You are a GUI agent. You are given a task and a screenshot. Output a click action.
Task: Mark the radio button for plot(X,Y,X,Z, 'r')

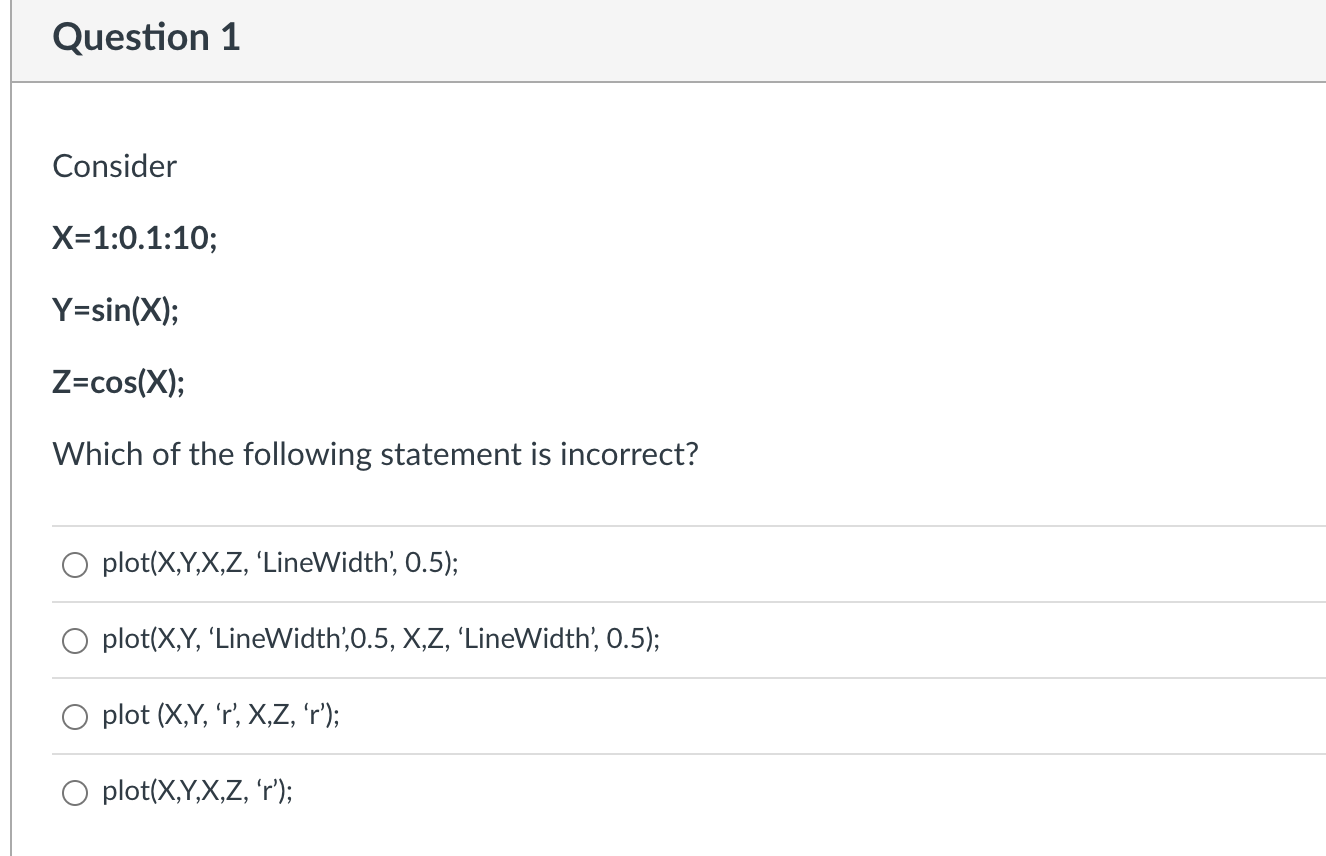77,792
